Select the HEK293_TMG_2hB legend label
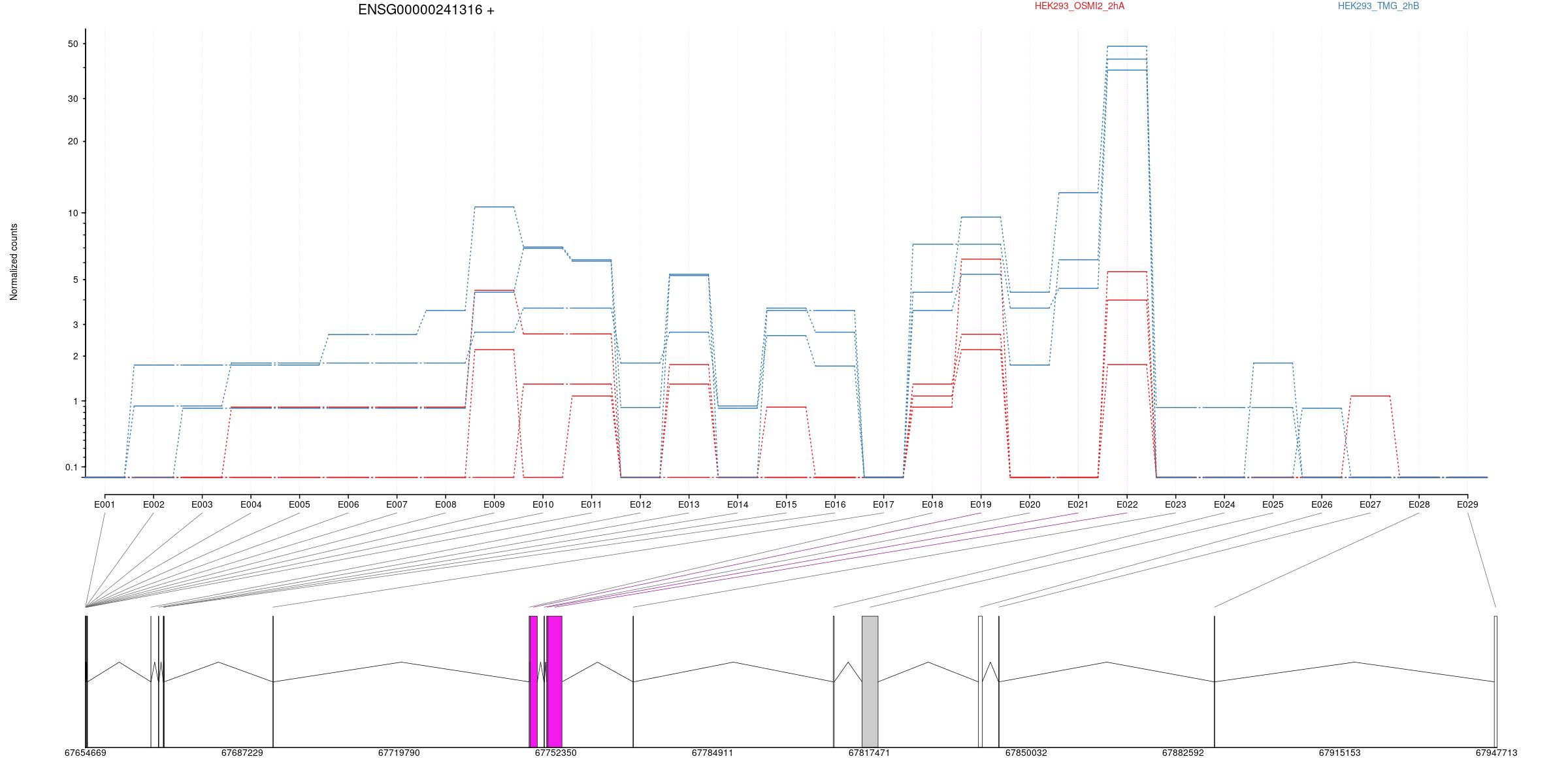 (x=1379, y=6)
